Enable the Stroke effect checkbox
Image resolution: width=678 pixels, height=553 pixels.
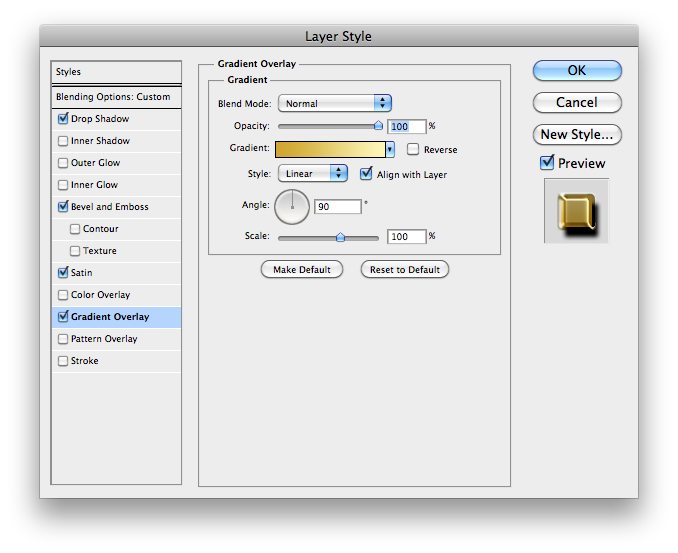pos(63,361)
